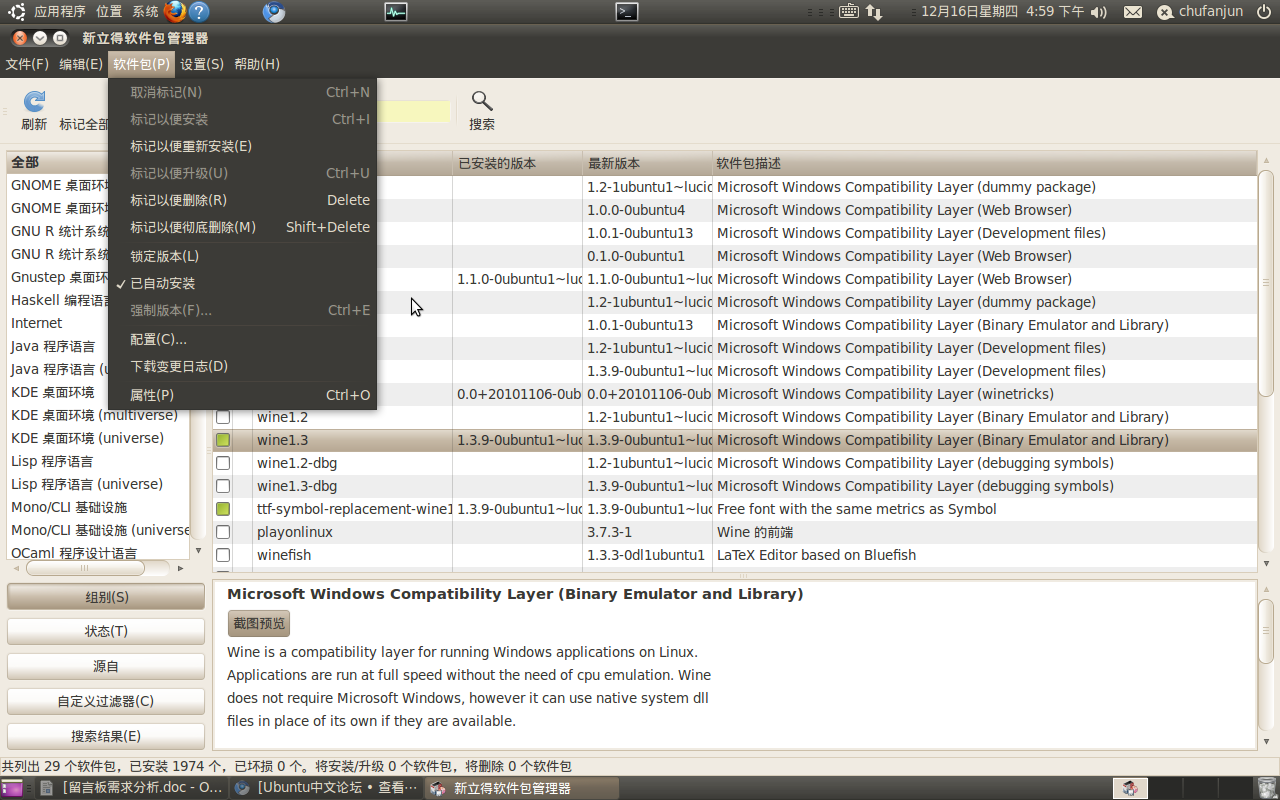Toggle the ttf-symbol-replacement-wine1 status checkbox
Image resolution: width=1280 pixels, height=800 pixels.
tap(223, 509)
